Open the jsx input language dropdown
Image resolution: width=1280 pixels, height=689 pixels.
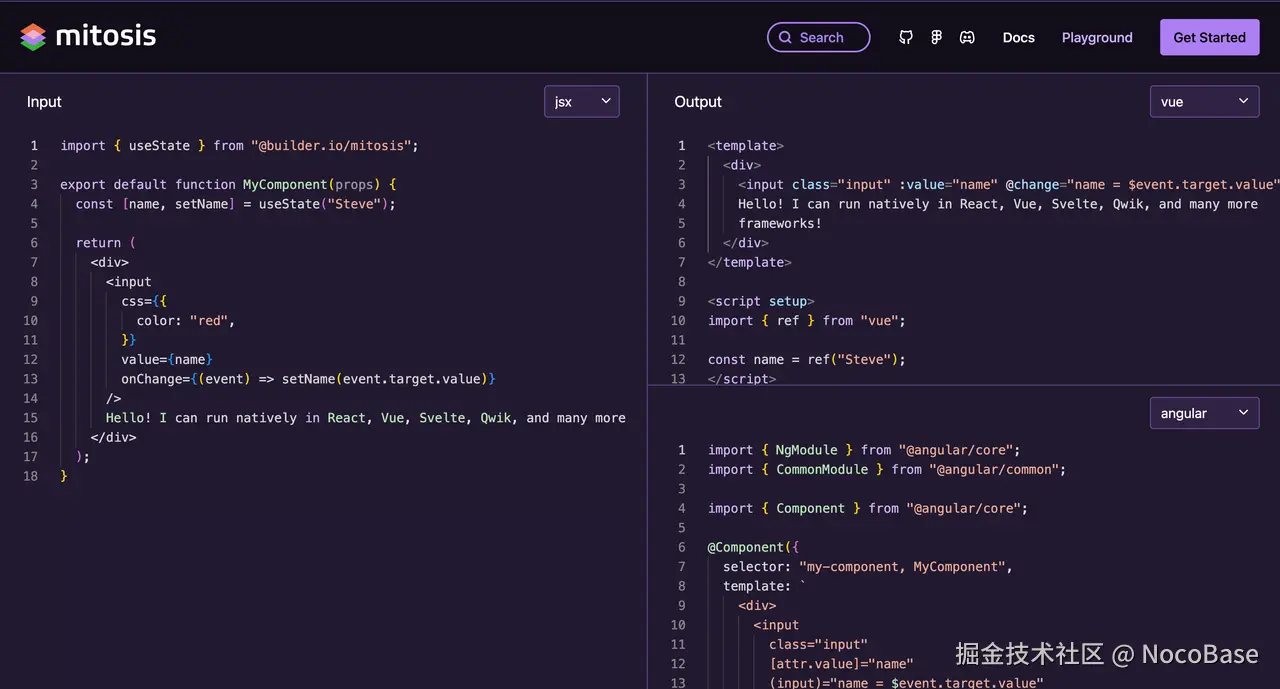tap(582, 101)
